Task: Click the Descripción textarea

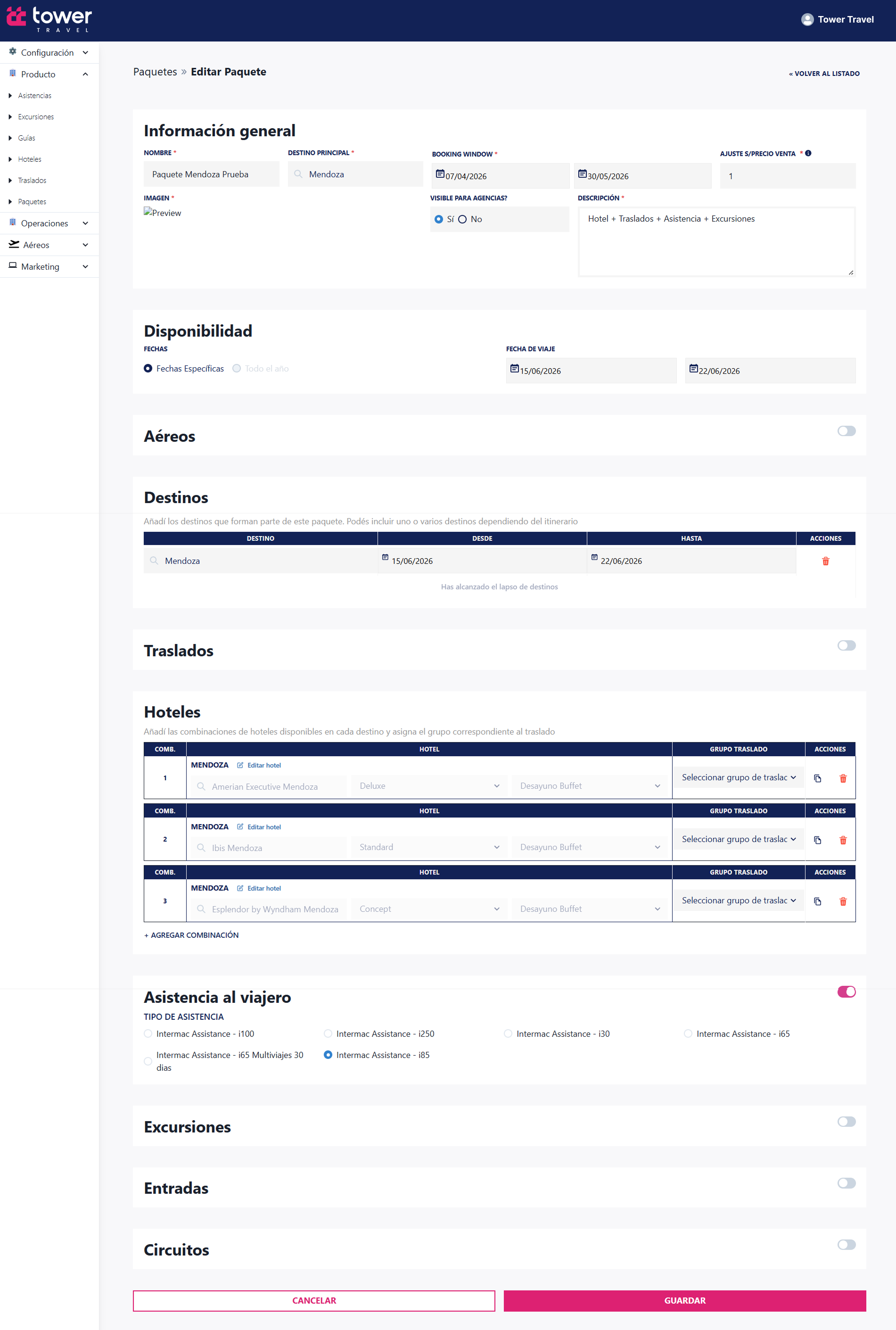Action: pyautogui.click(x=716, y=242)
